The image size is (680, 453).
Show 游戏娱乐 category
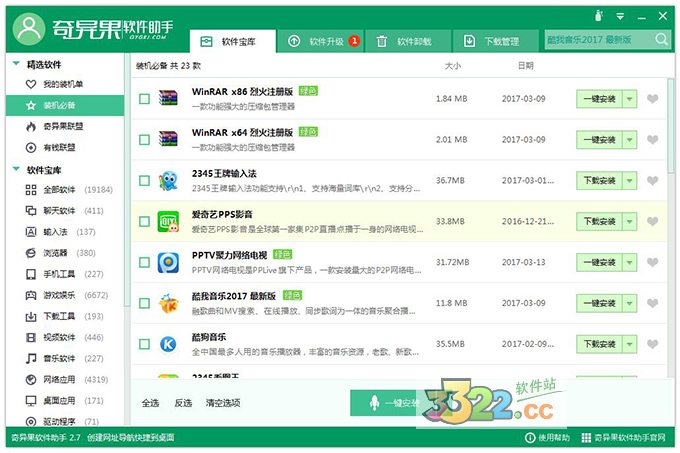click(65, 295)
